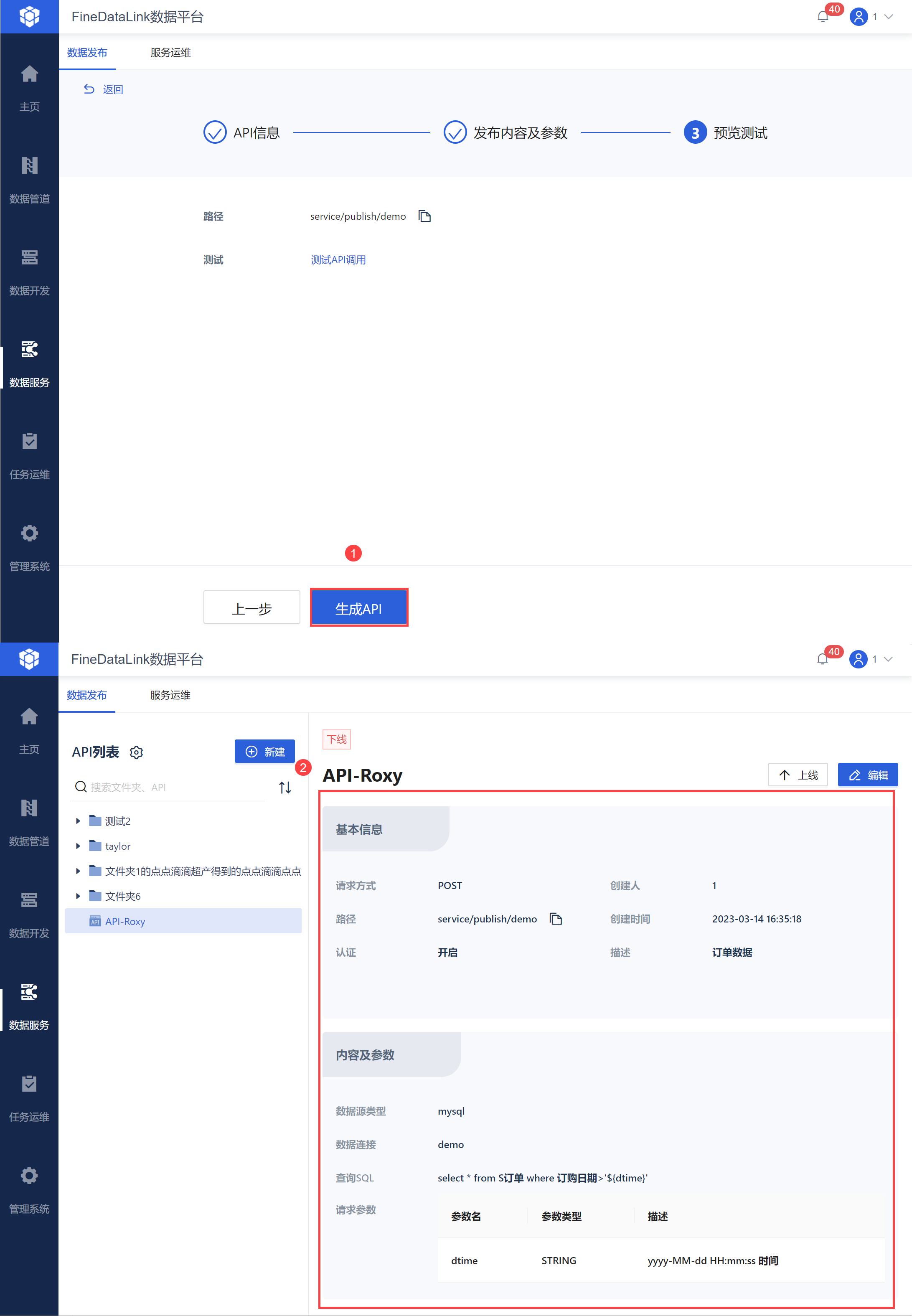Click the API列表 settings gear icon
Screen dimensions: 912x1316
(136, 752)
